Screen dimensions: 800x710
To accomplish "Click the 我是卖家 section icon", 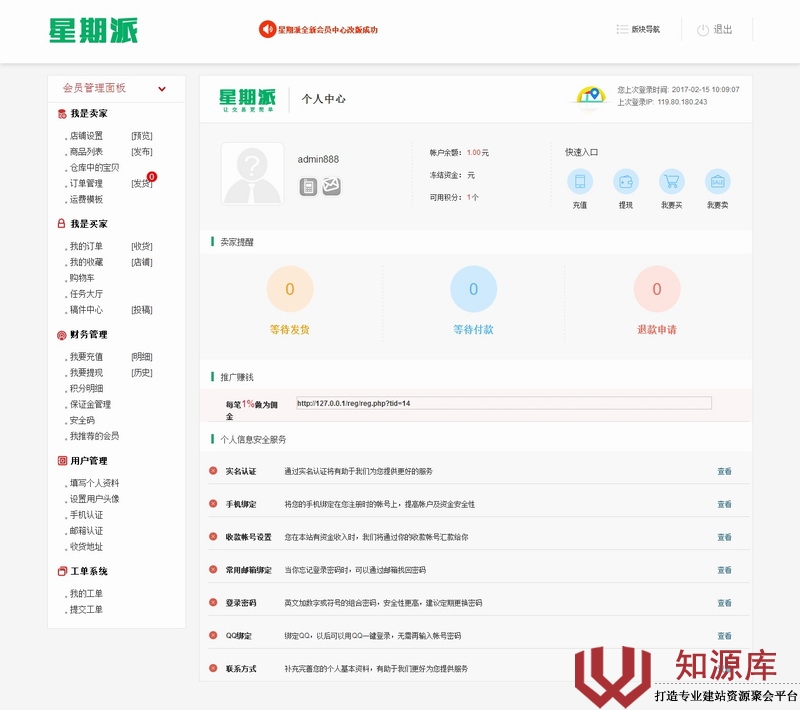I will pos(62,114).
